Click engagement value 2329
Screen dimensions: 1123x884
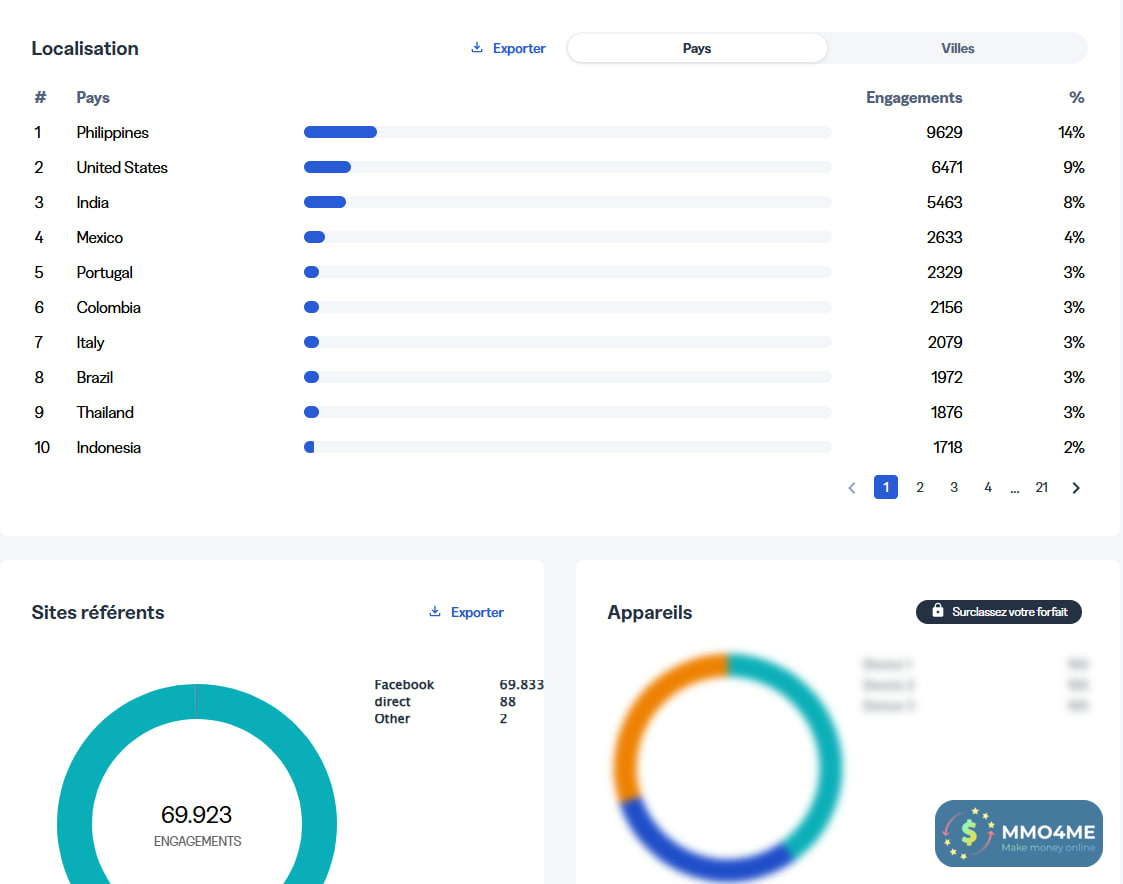coord(945,273)
